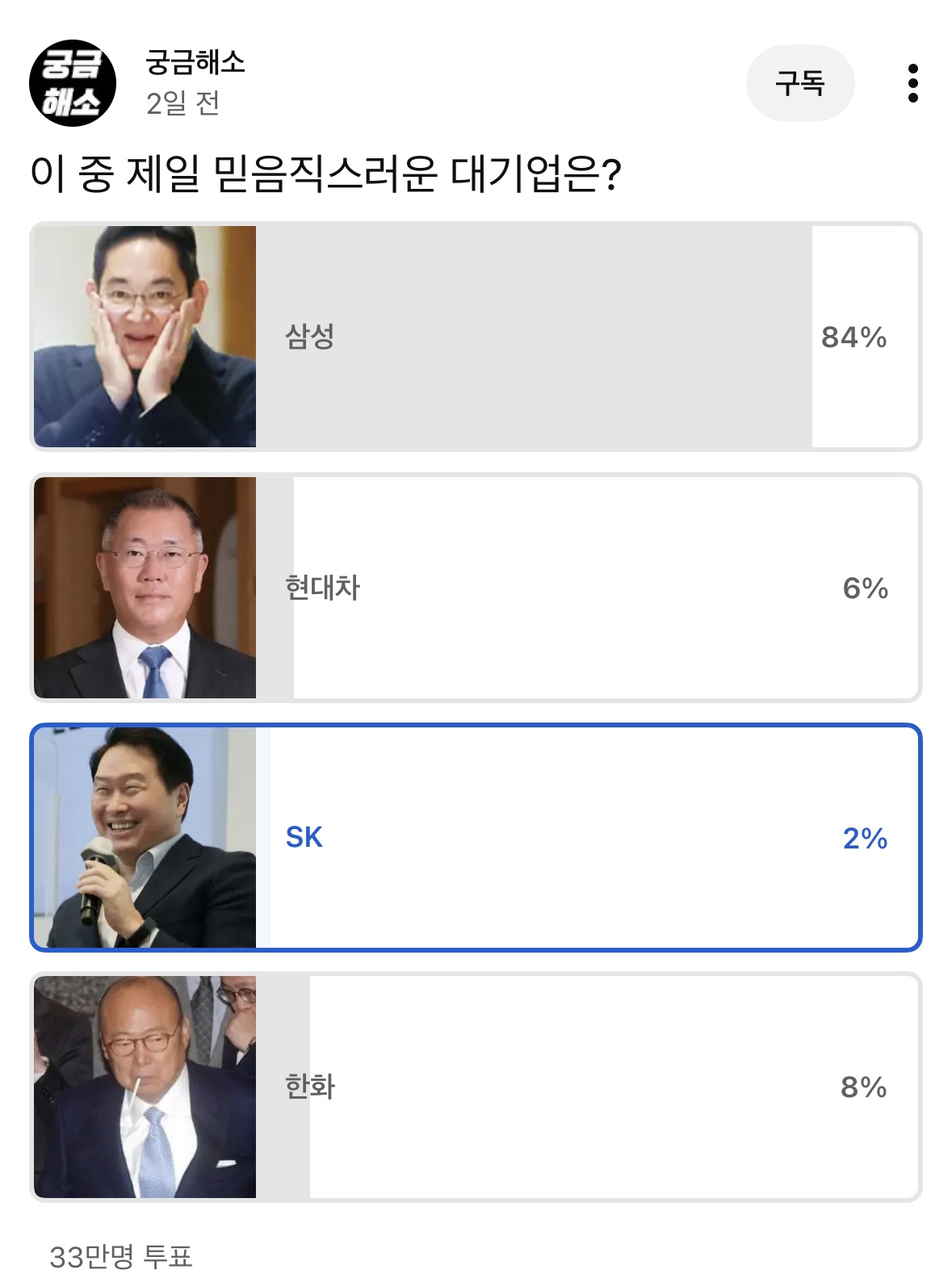Open the three-dot more options menu
952x1282 pixels.
pyautogui.click(x=913, y=83)
